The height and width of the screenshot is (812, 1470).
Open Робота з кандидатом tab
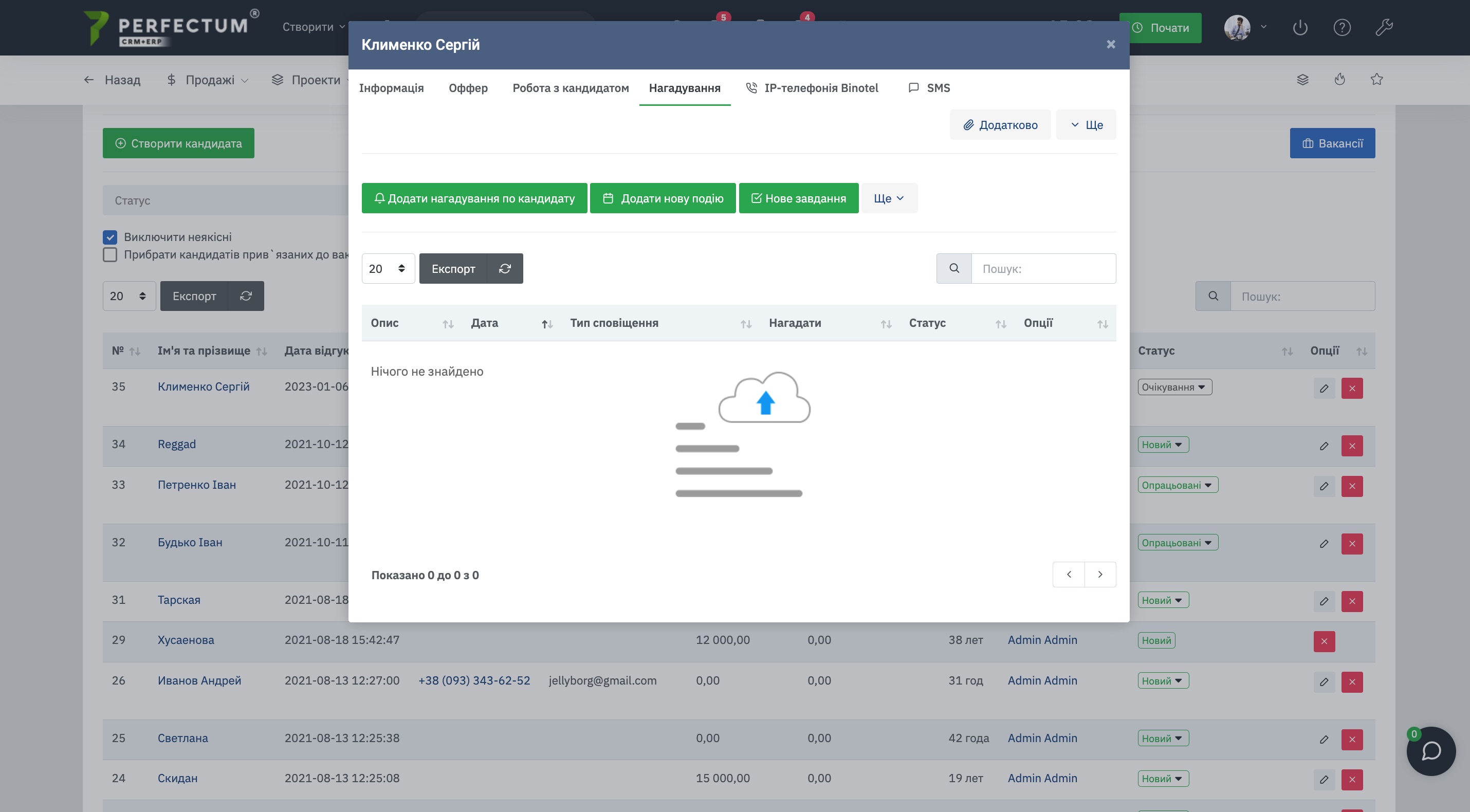(x=571, y=88)
